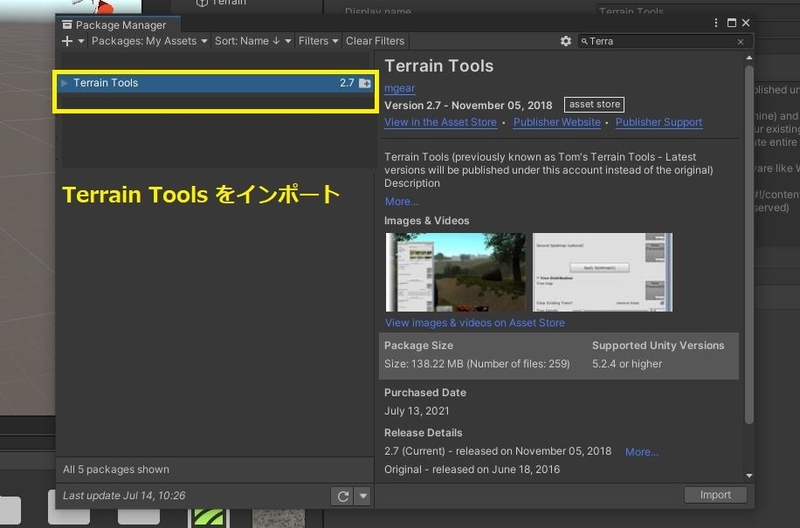Click import icon on Terrain Tools row
800x528 pixels.
(x=365, y=83)
